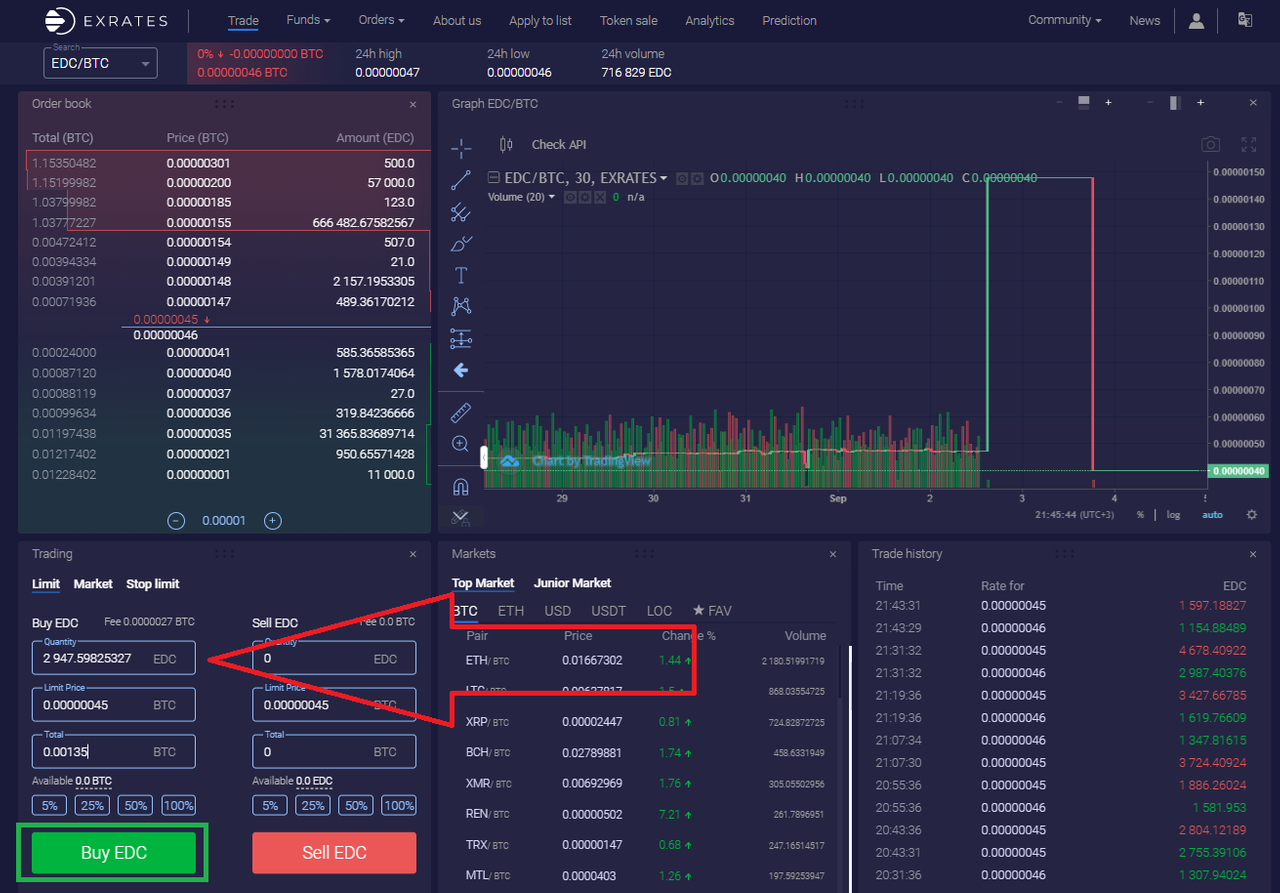The width and height of the screenshot is (1280, 893).
Task: Toggle percent scale on chart
Action: click(x=1140, y=514)
